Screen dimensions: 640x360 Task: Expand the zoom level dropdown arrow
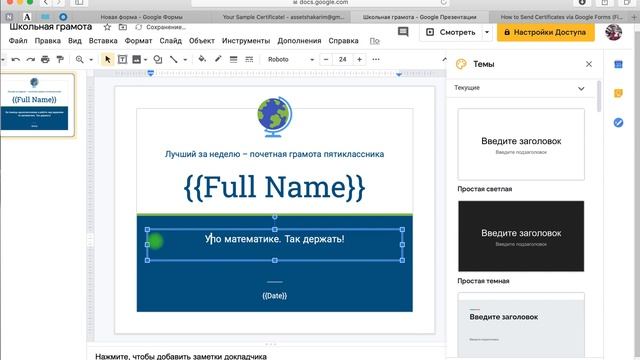click(91, 60)
